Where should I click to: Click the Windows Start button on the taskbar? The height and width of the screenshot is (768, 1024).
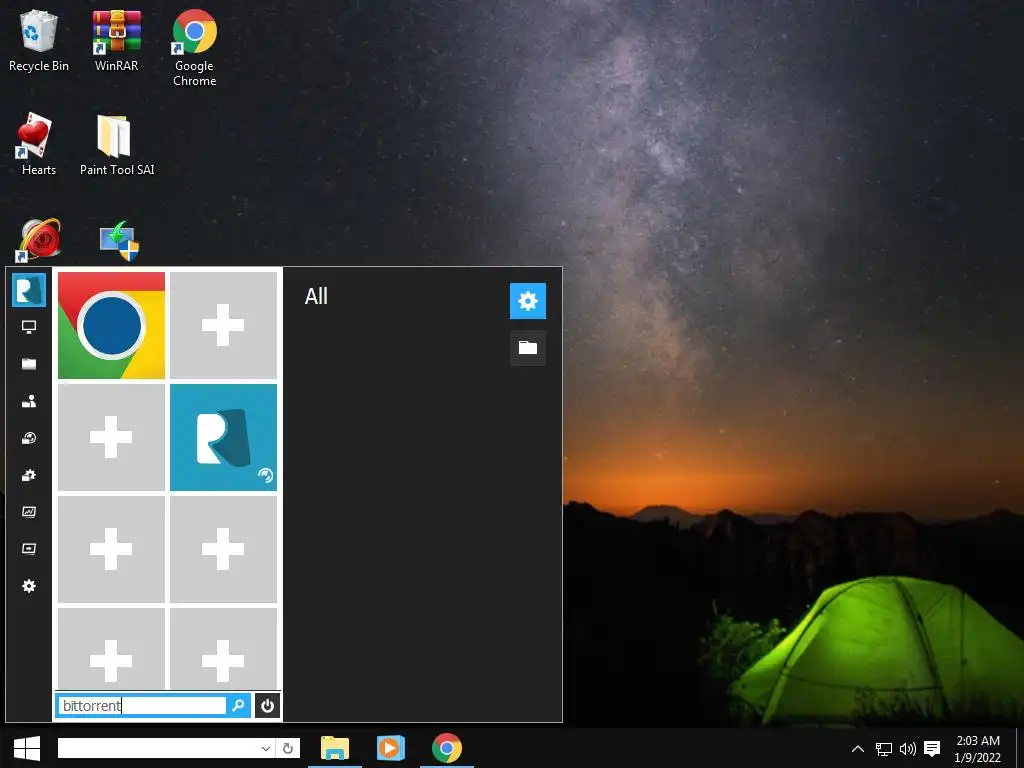tap(27, 748)
